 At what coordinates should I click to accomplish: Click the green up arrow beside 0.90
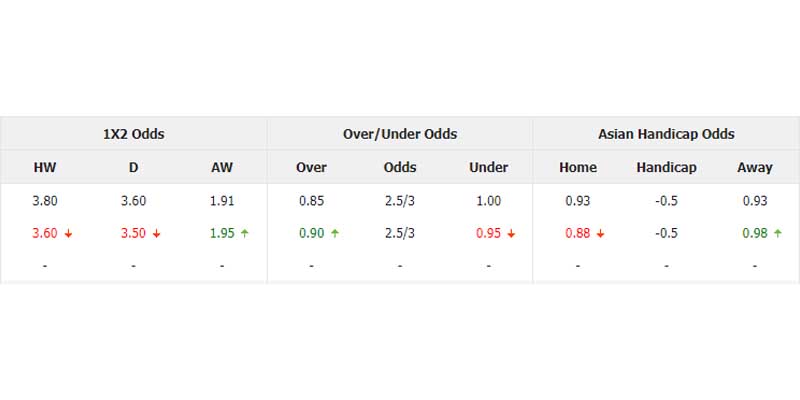335,234
